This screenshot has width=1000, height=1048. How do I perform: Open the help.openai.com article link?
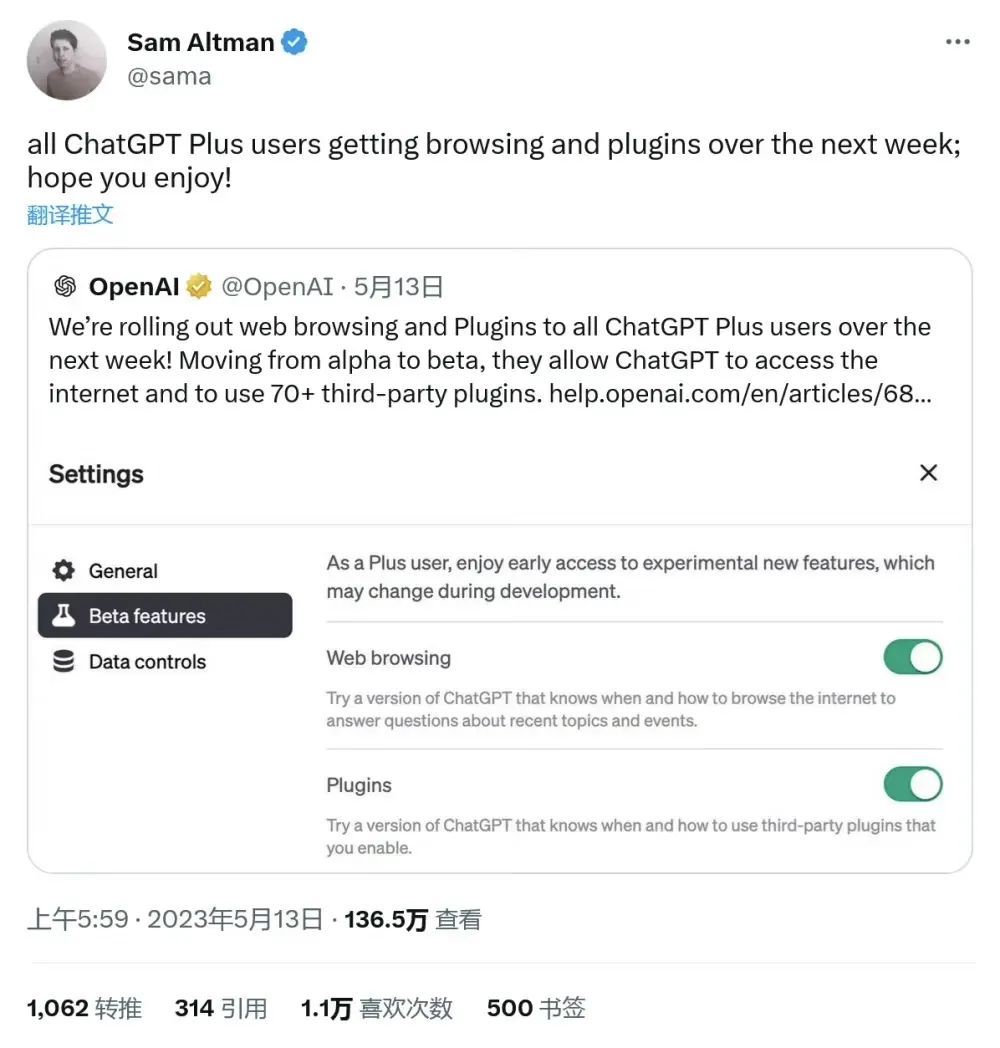[740, 394]
